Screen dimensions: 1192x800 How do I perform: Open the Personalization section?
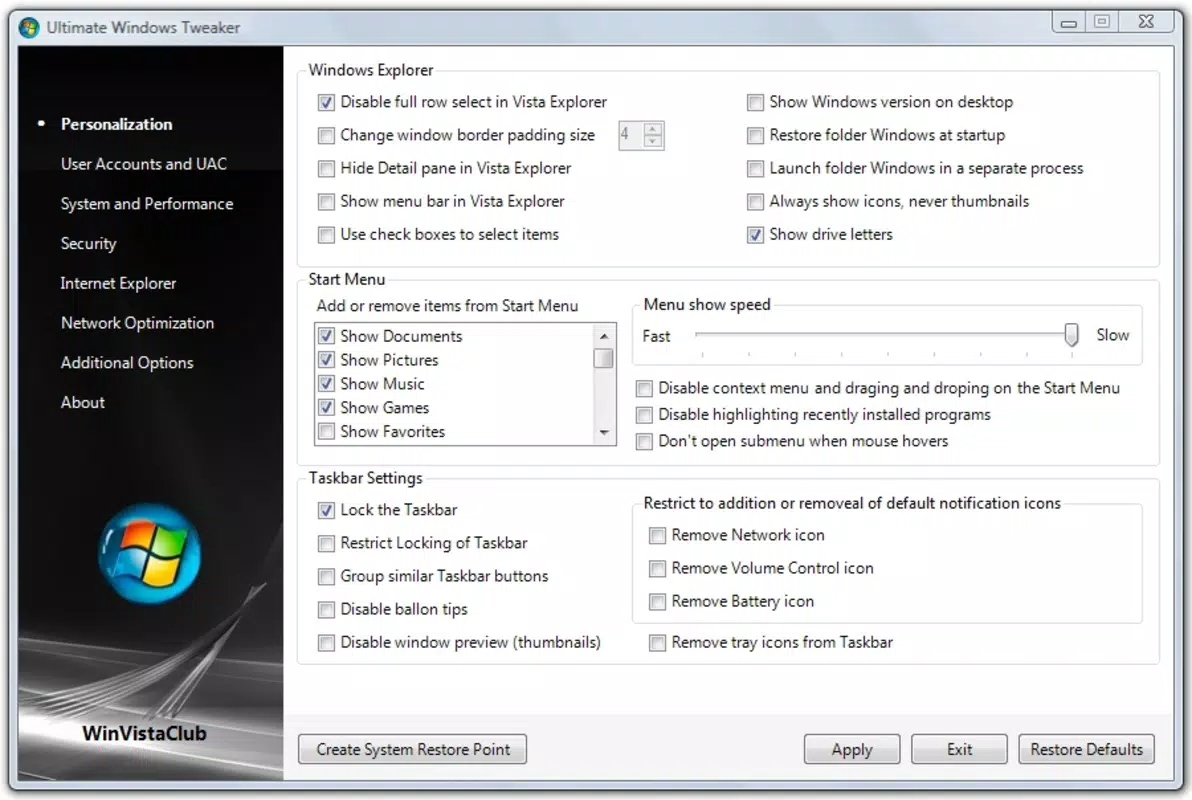point(116,124)
